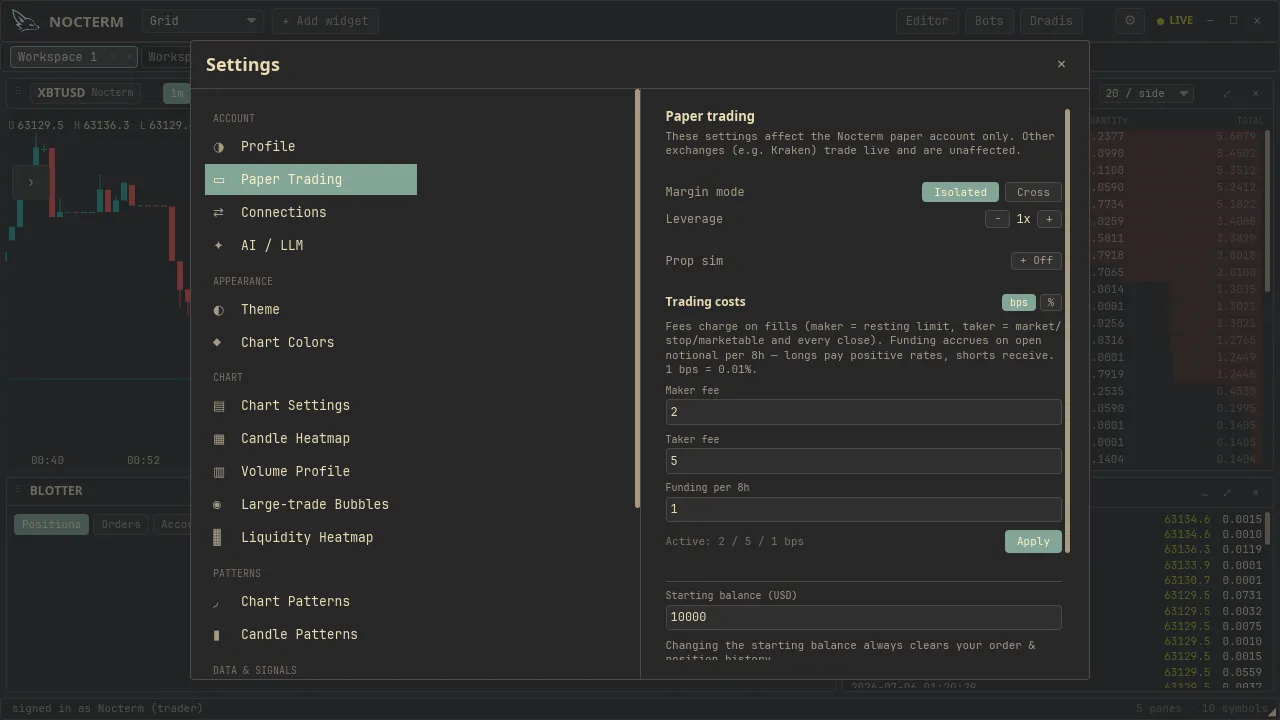Viewport: 1280px width, 720px height.
Task: Click the Leverage '1x' value
Action: tap(1023, 219)
